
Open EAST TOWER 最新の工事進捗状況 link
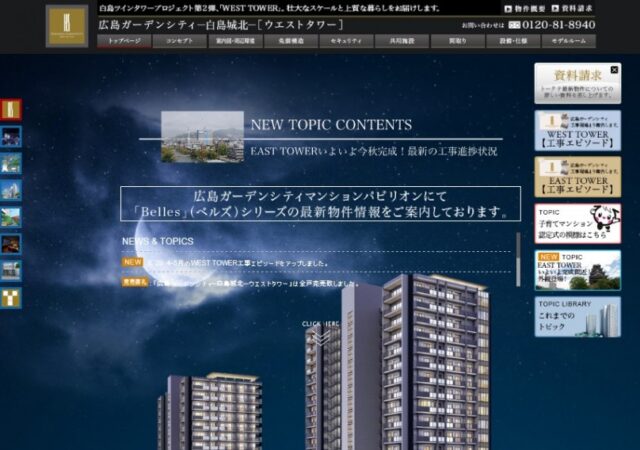373,151
